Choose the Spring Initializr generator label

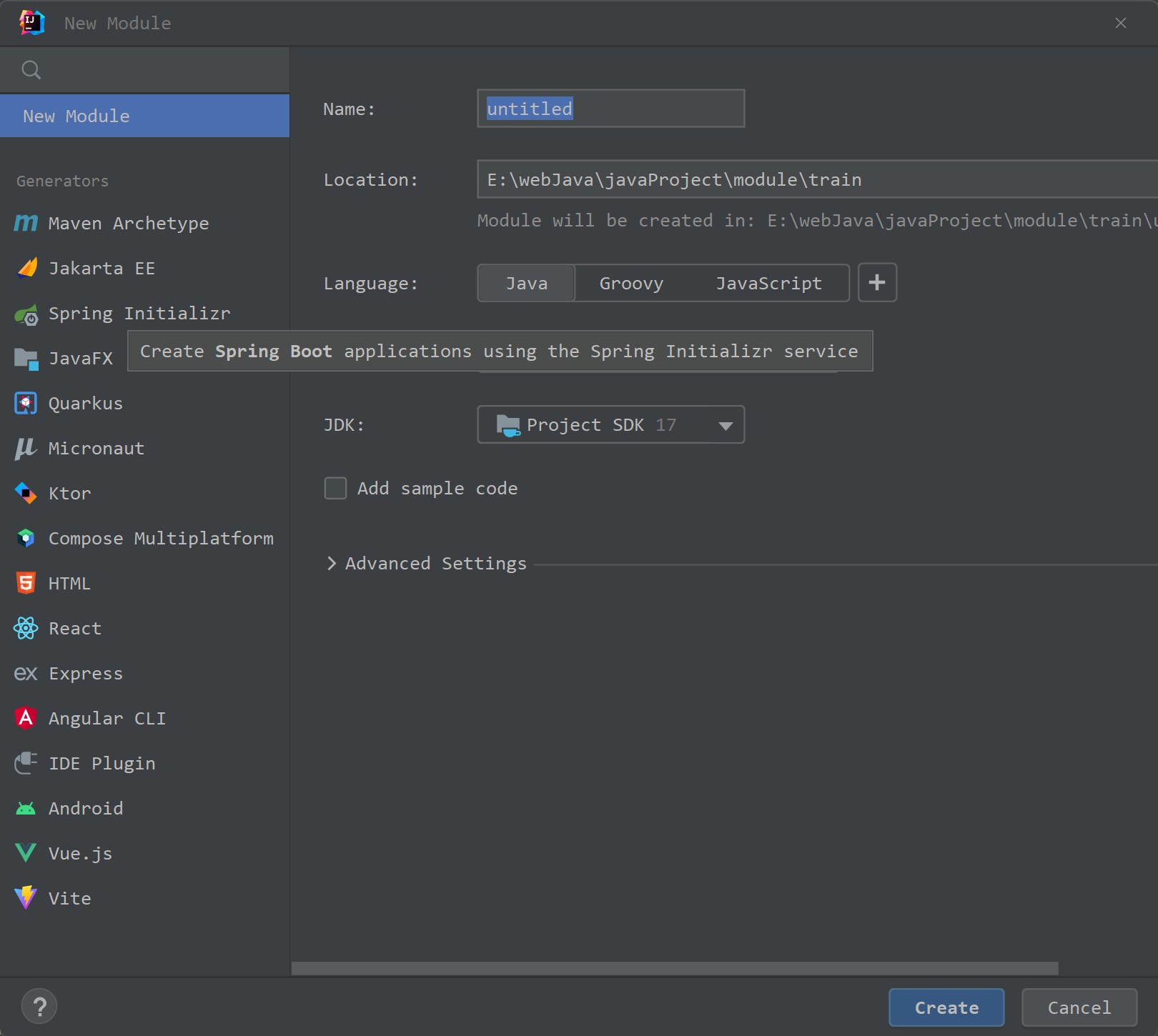pyautogui.click(x=139, y=314)
